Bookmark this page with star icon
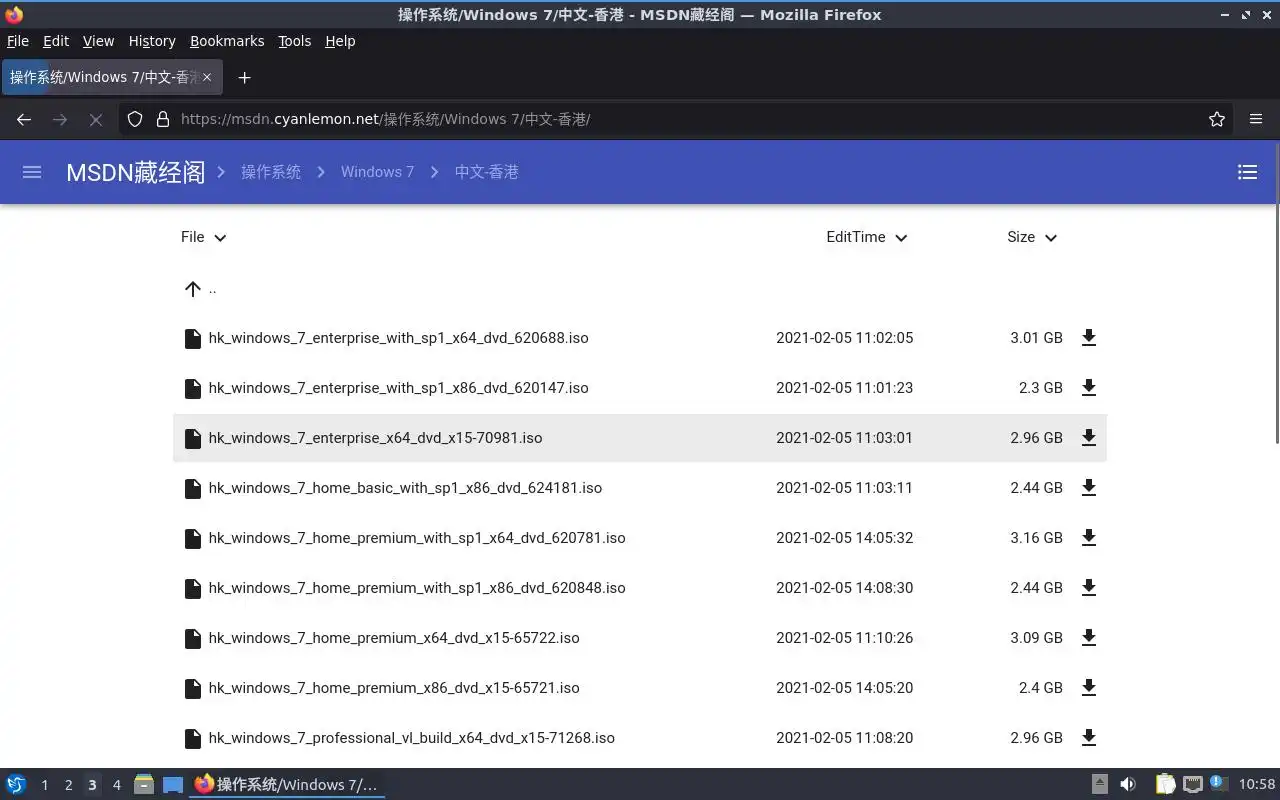The width and height of the screenshot is (1280, 800). tap(1217, 119)
